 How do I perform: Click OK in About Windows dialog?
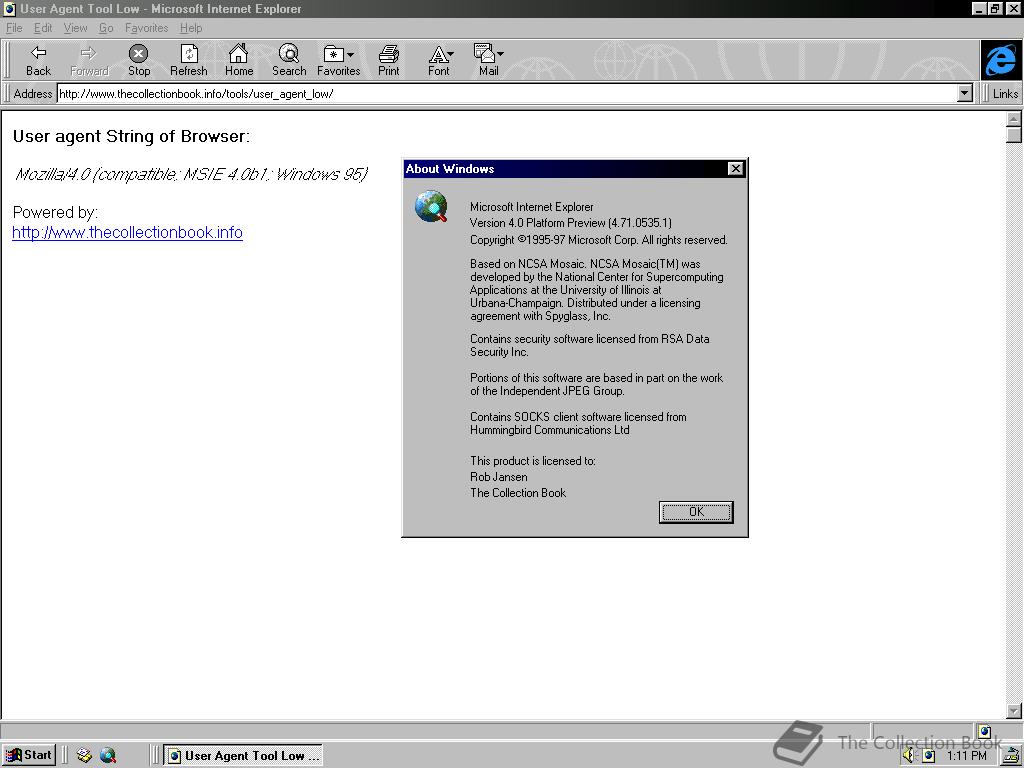(696, 512)
